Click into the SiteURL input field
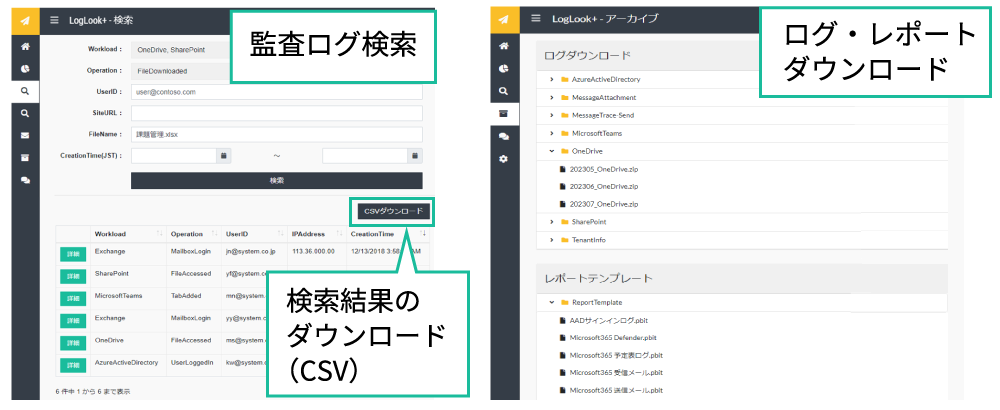 (276, 113)
